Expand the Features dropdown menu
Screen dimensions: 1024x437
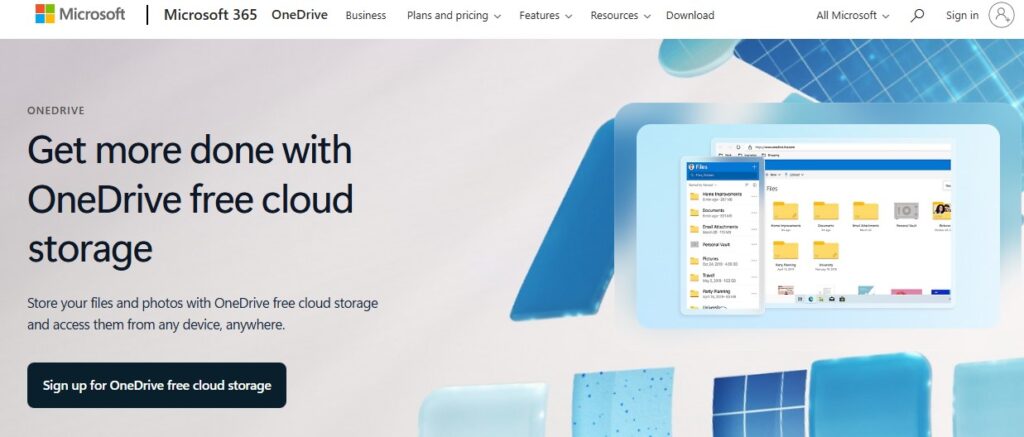[x=545, y=15]
